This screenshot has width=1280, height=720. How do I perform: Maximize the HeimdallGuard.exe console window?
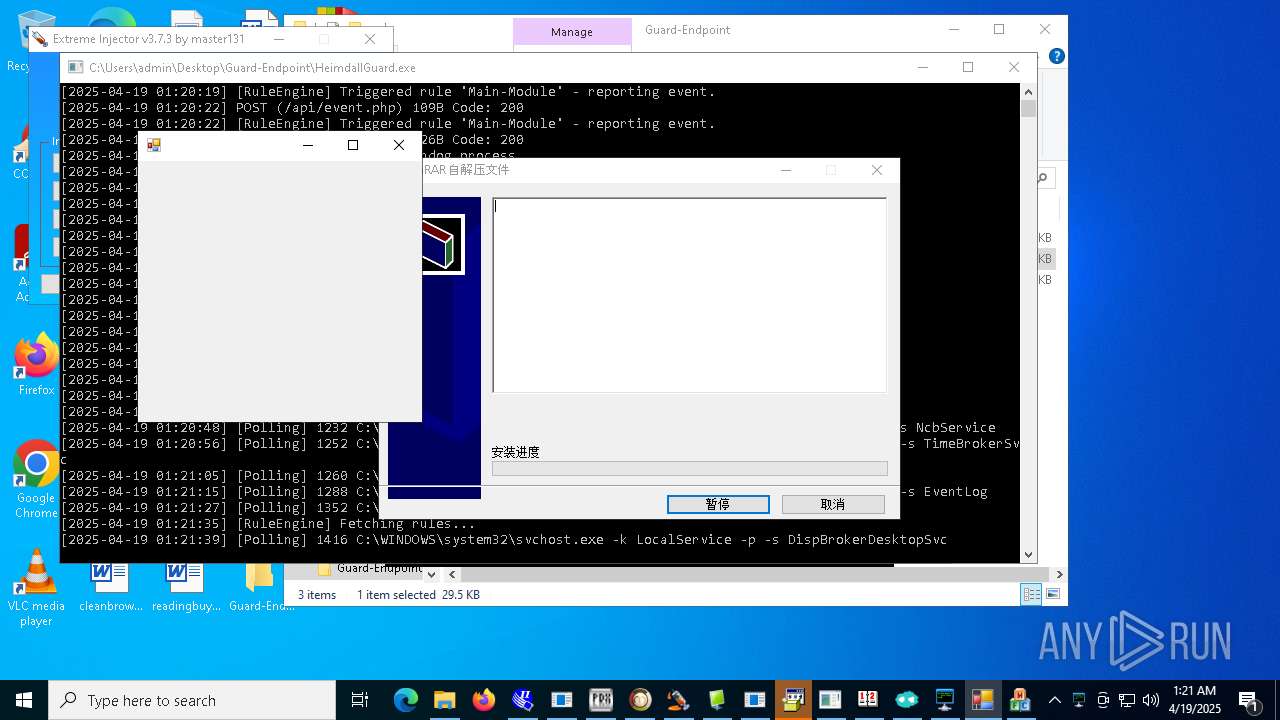[x=968, y=67]
